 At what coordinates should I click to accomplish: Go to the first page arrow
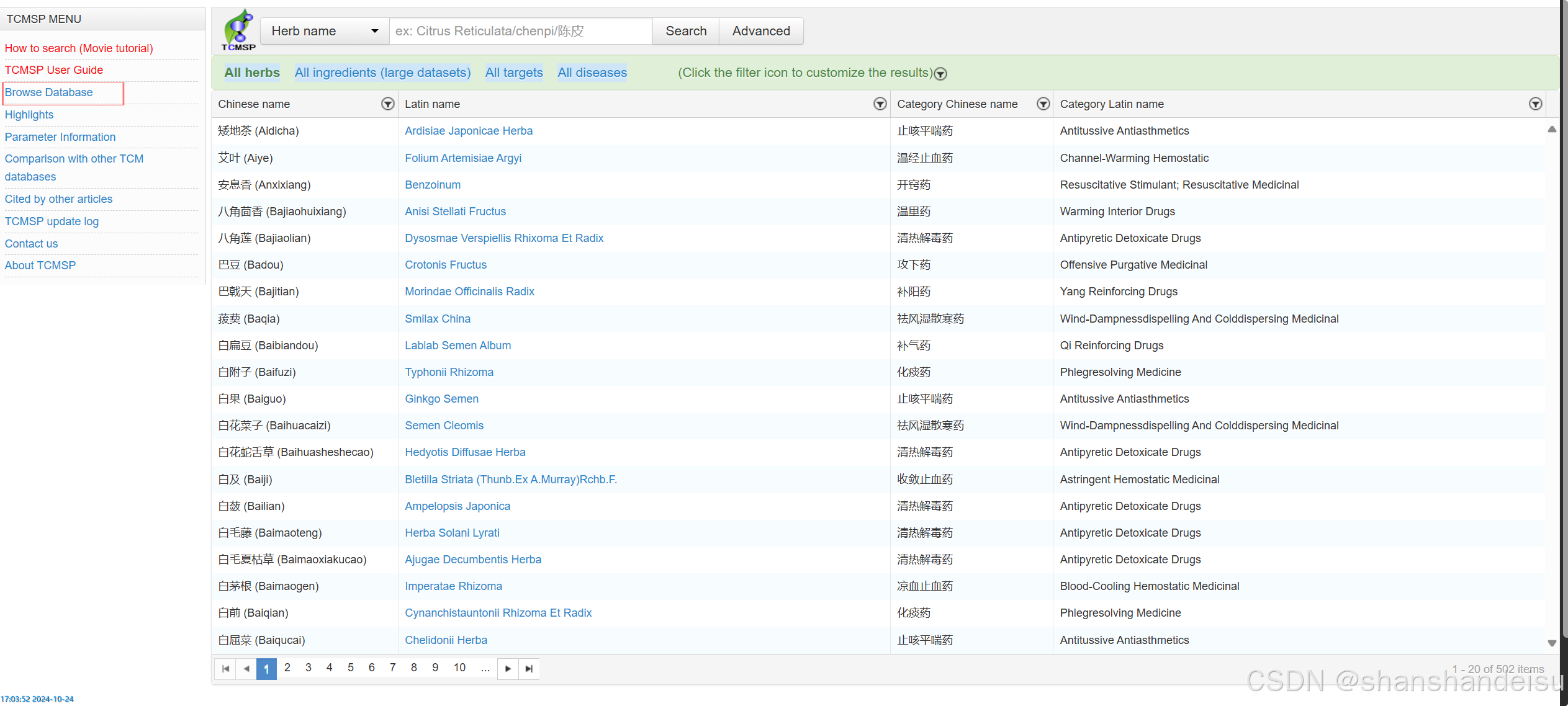225,668
